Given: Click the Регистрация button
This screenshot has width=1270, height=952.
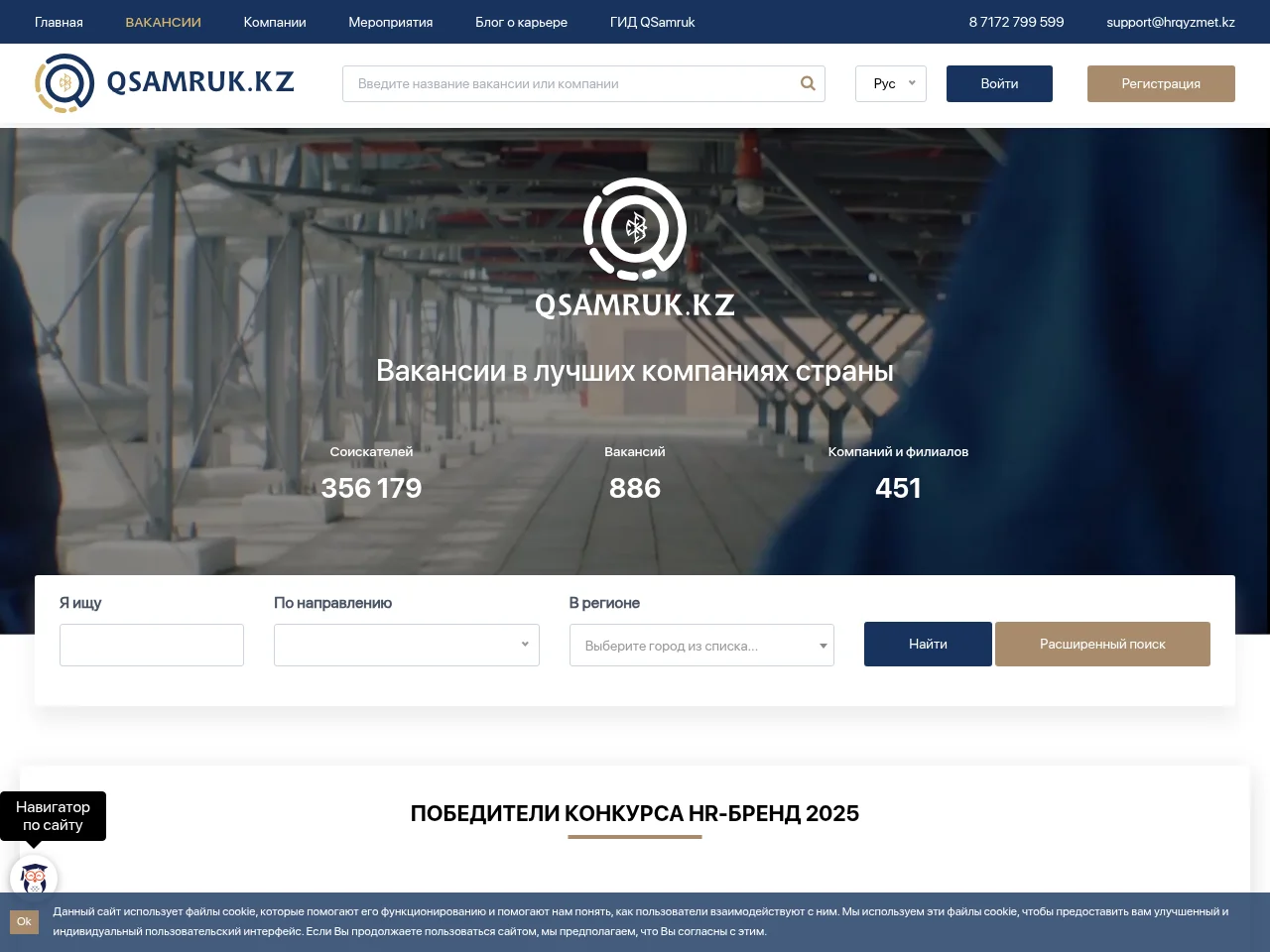Looking at the screenshot, I should [x=1161, y=83].
